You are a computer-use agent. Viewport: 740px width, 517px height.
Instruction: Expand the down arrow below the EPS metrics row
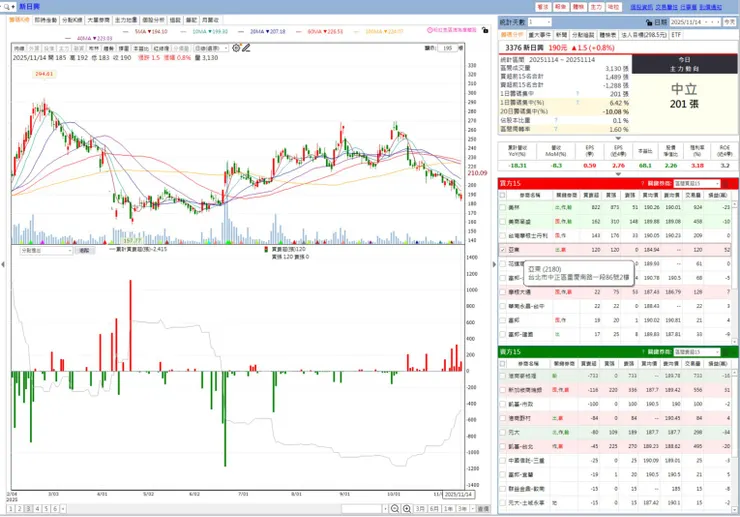click(618, 174)
